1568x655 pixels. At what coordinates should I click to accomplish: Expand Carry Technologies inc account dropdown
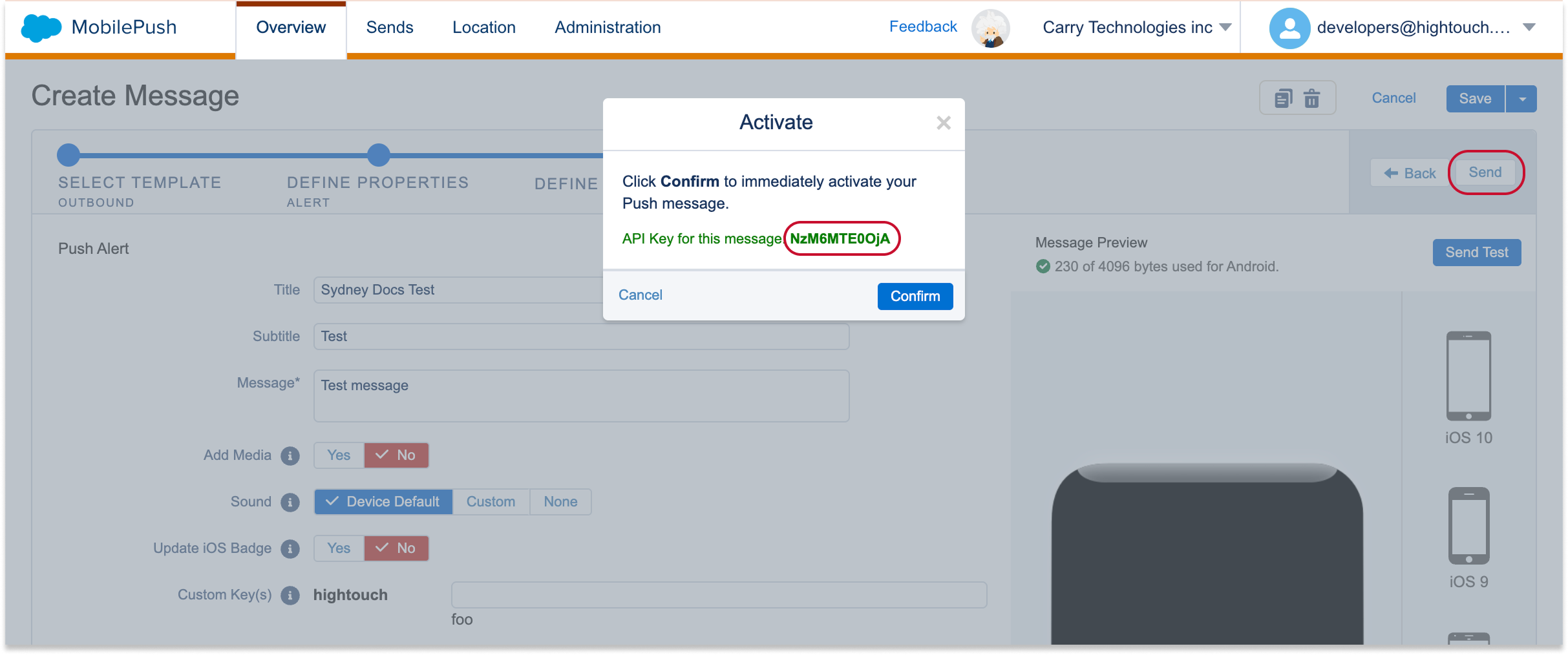tap(1225, 28)
